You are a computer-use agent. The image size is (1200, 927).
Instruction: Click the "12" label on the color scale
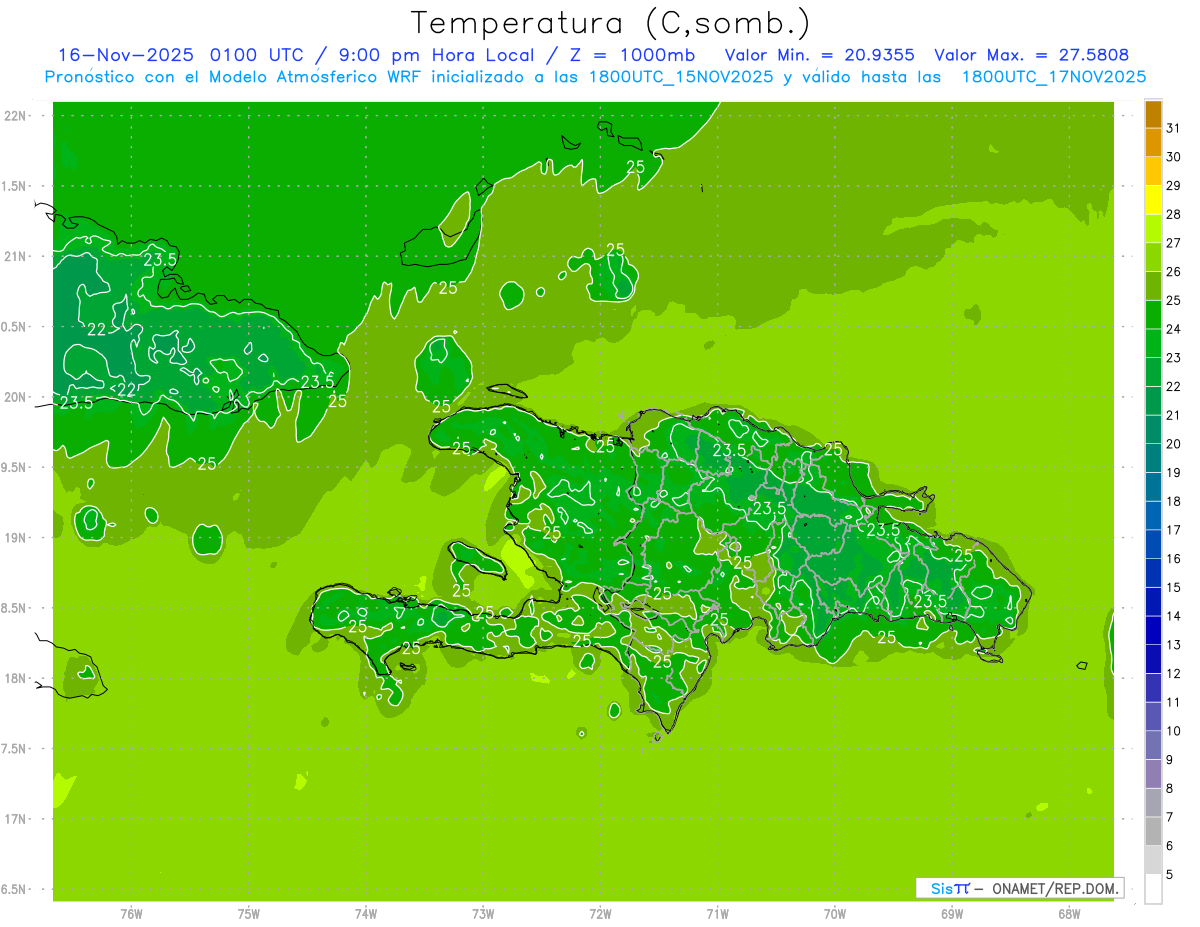click(1174, 673)
